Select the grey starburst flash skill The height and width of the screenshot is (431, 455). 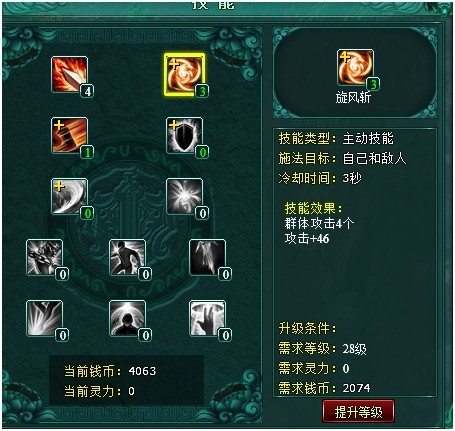click(184, 196)
